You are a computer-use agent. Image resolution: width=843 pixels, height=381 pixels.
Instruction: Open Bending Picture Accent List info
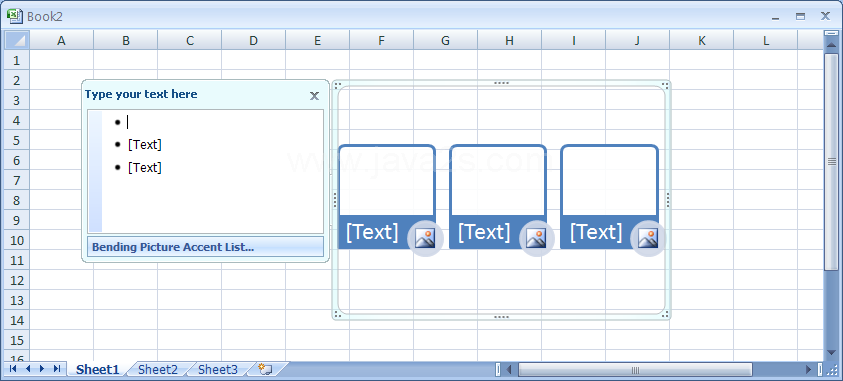[x=205, y=247]
